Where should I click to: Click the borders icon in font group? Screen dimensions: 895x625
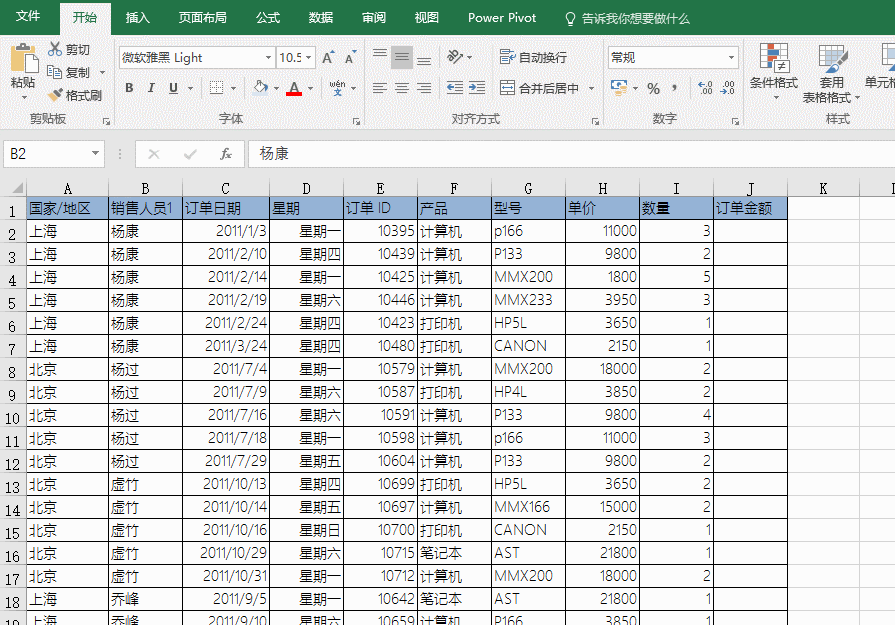217,88
